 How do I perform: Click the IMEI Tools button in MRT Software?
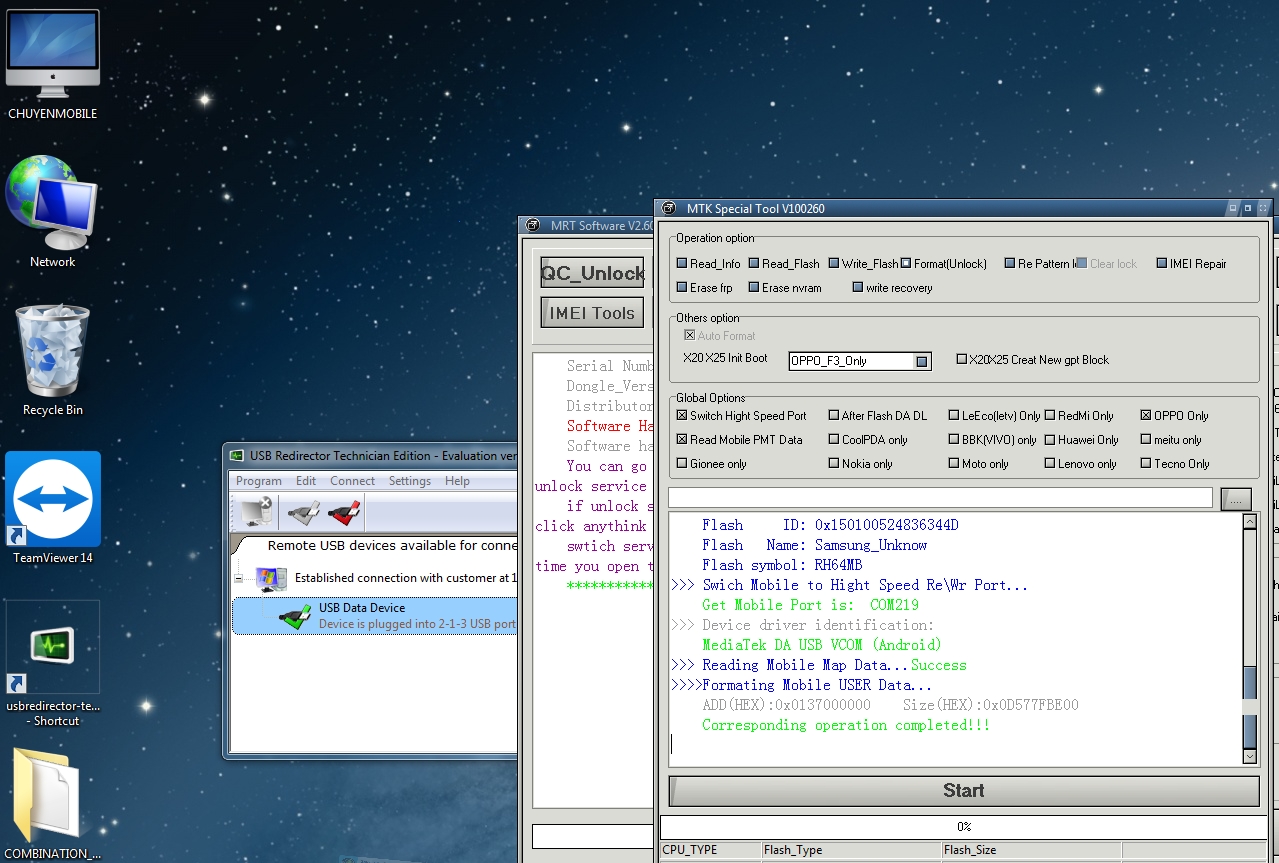click(592, 313)
